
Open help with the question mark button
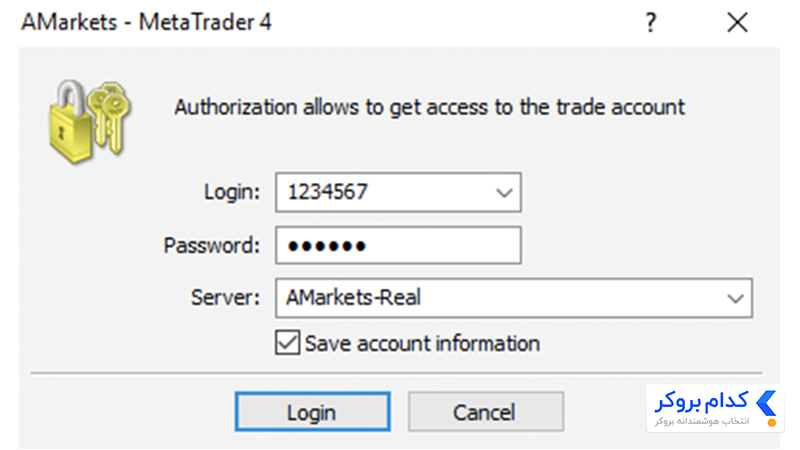pyautogui.click(x=651, y=22)
